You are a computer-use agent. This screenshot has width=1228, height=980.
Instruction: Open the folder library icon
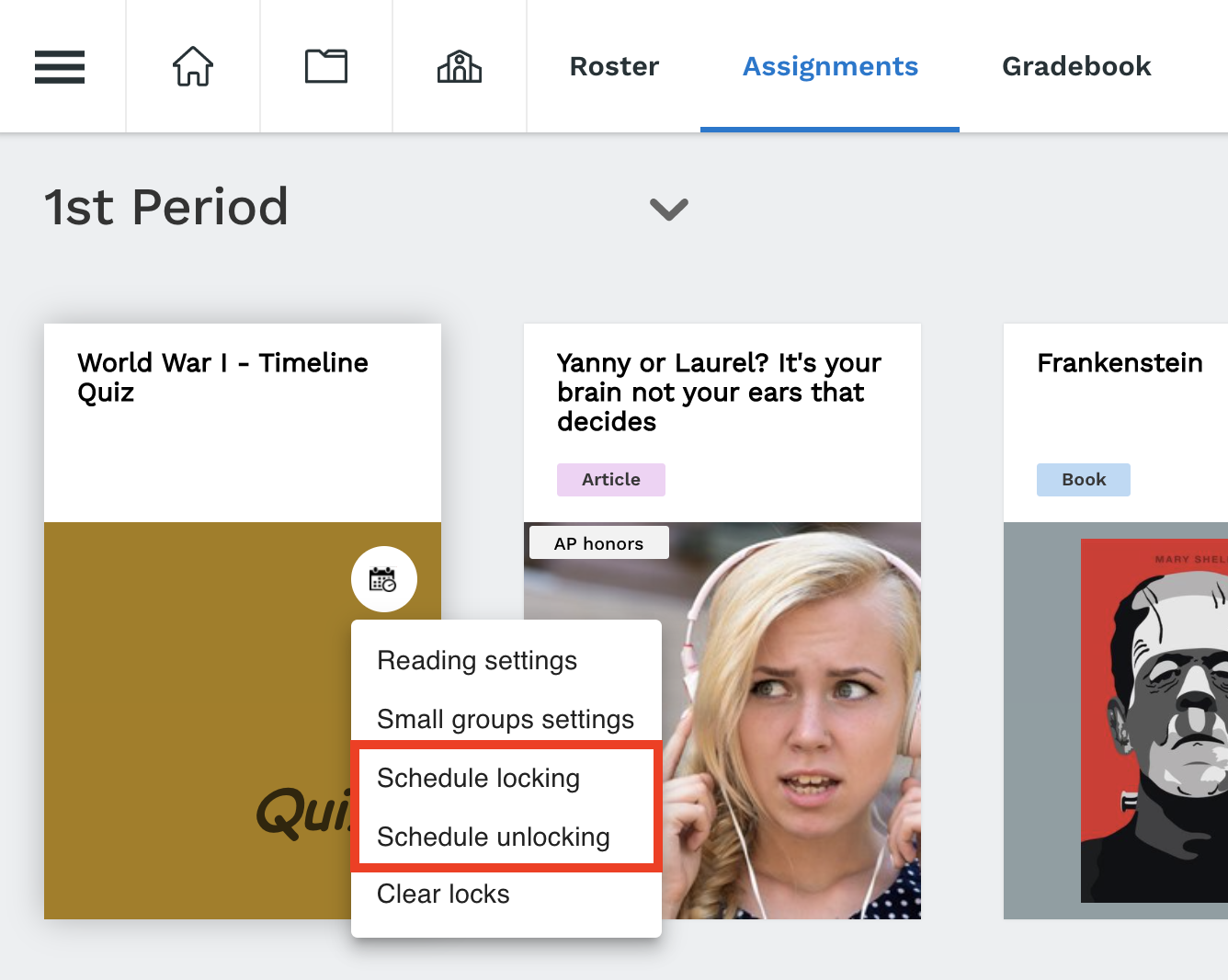pos(326,66)
